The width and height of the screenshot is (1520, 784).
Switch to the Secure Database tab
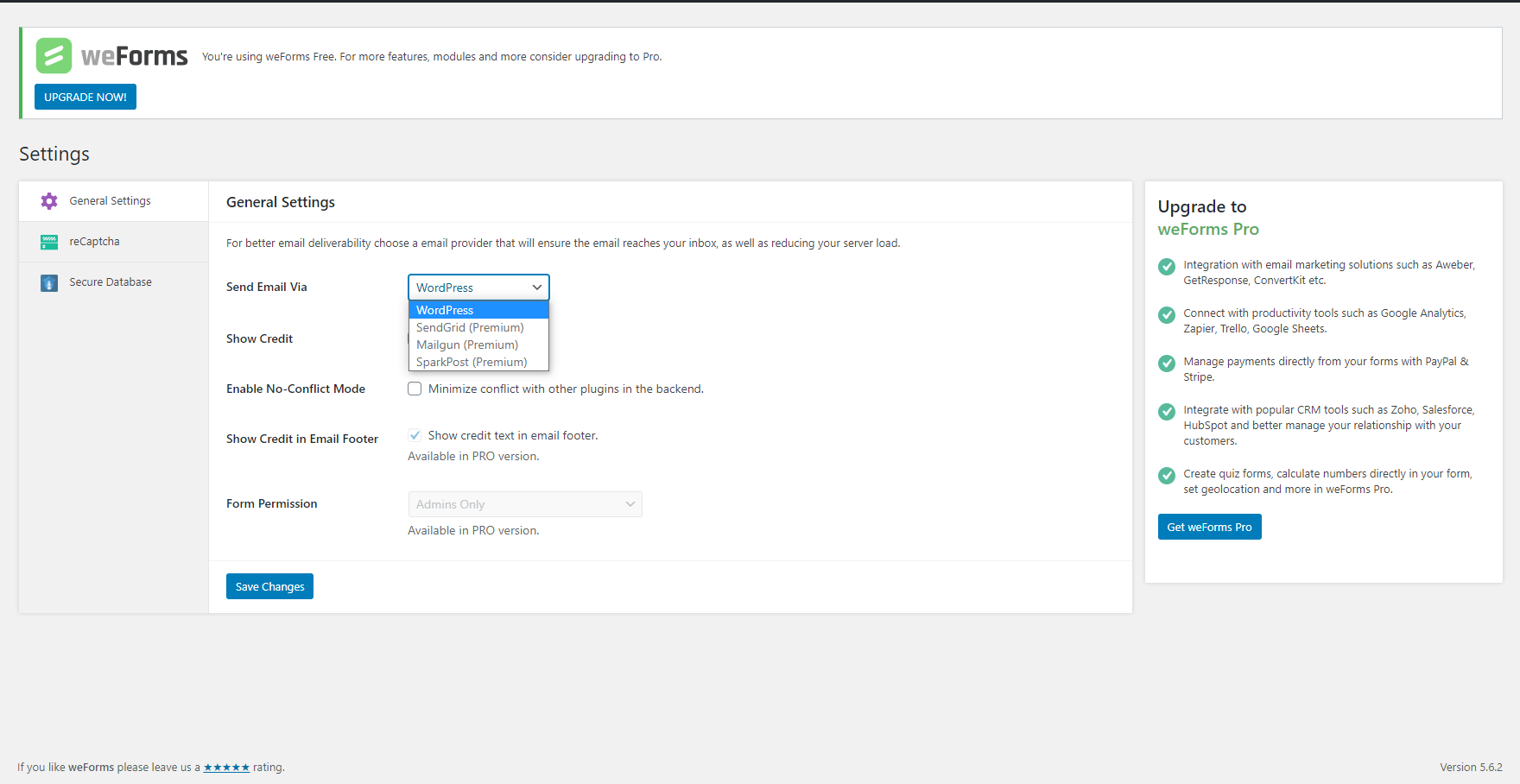point(113,282)
